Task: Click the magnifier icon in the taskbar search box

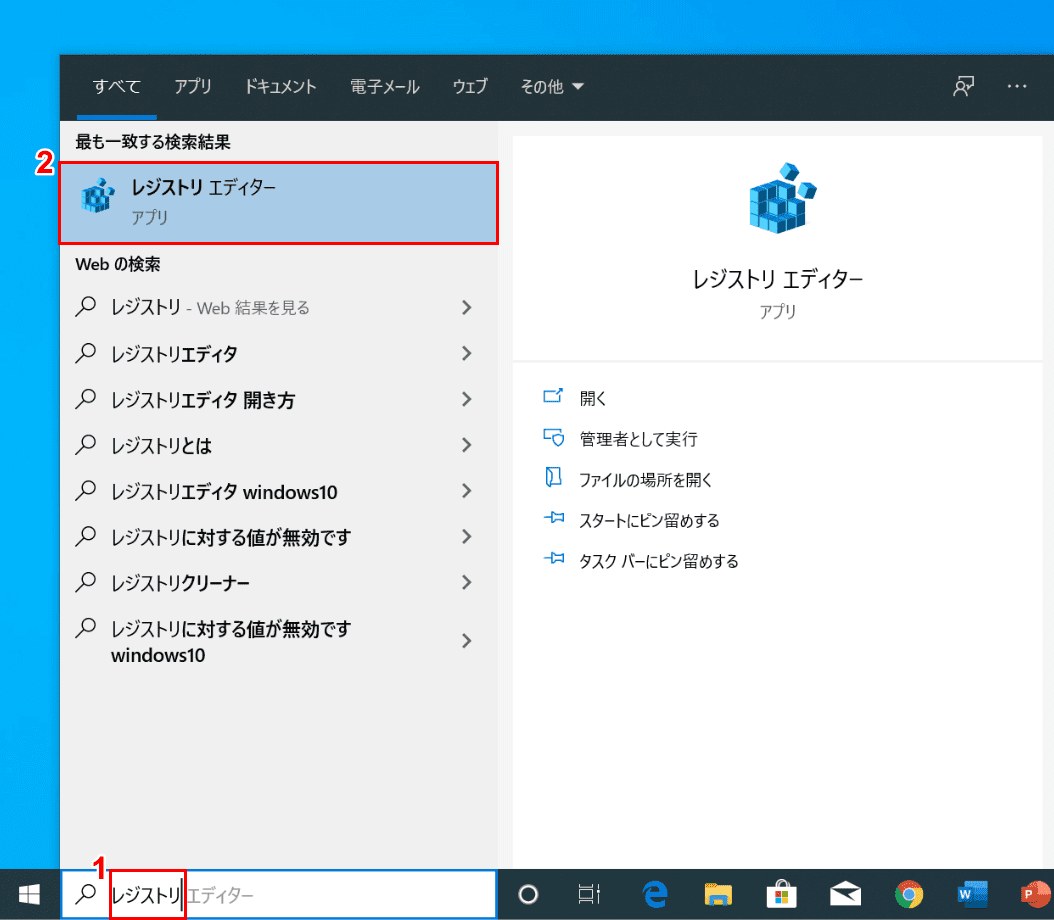Action: click(85, 894)
